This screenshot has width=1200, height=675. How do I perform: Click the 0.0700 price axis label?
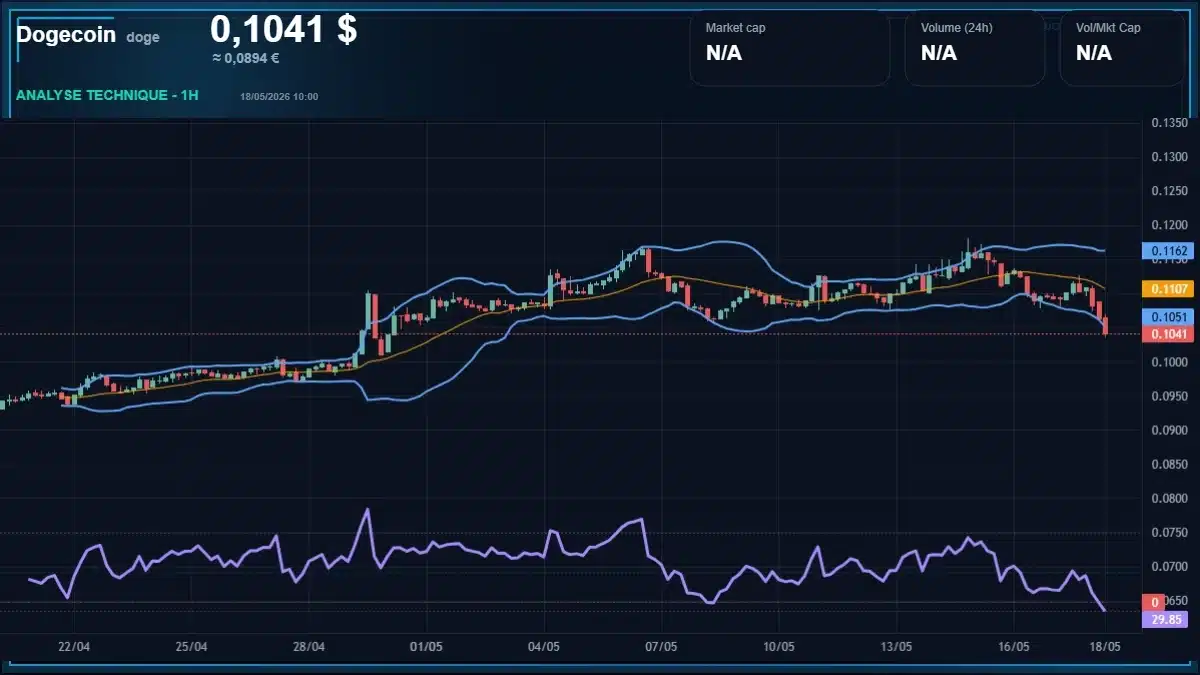click(1169, 567)
